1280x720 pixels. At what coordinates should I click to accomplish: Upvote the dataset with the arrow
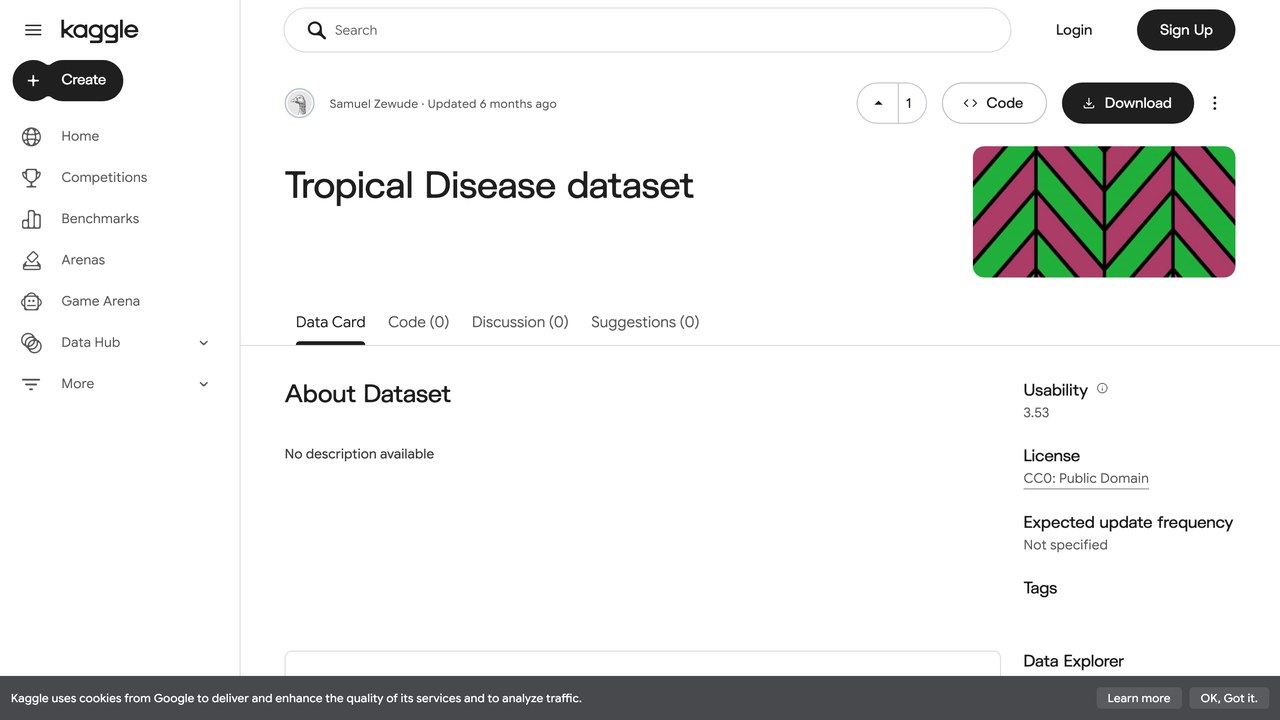pyautogui.click(x=878, y=103)
